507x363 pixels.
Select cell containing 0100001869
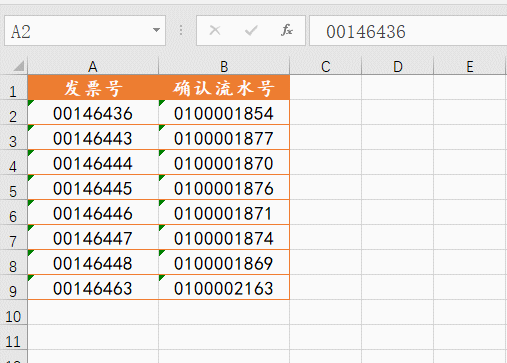coord(224,263)
